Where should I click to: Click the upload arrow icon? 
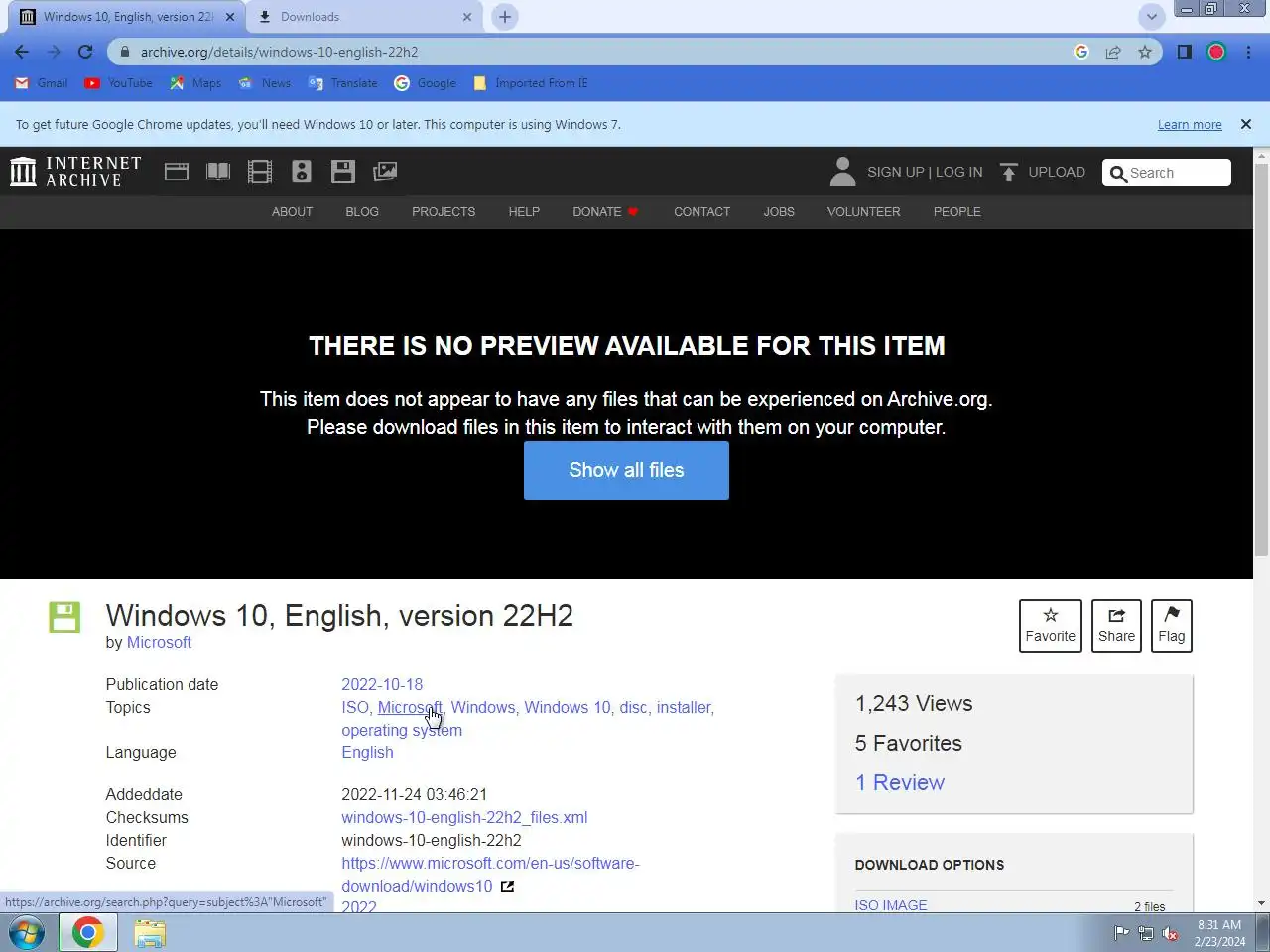[x=1008, y=172]
